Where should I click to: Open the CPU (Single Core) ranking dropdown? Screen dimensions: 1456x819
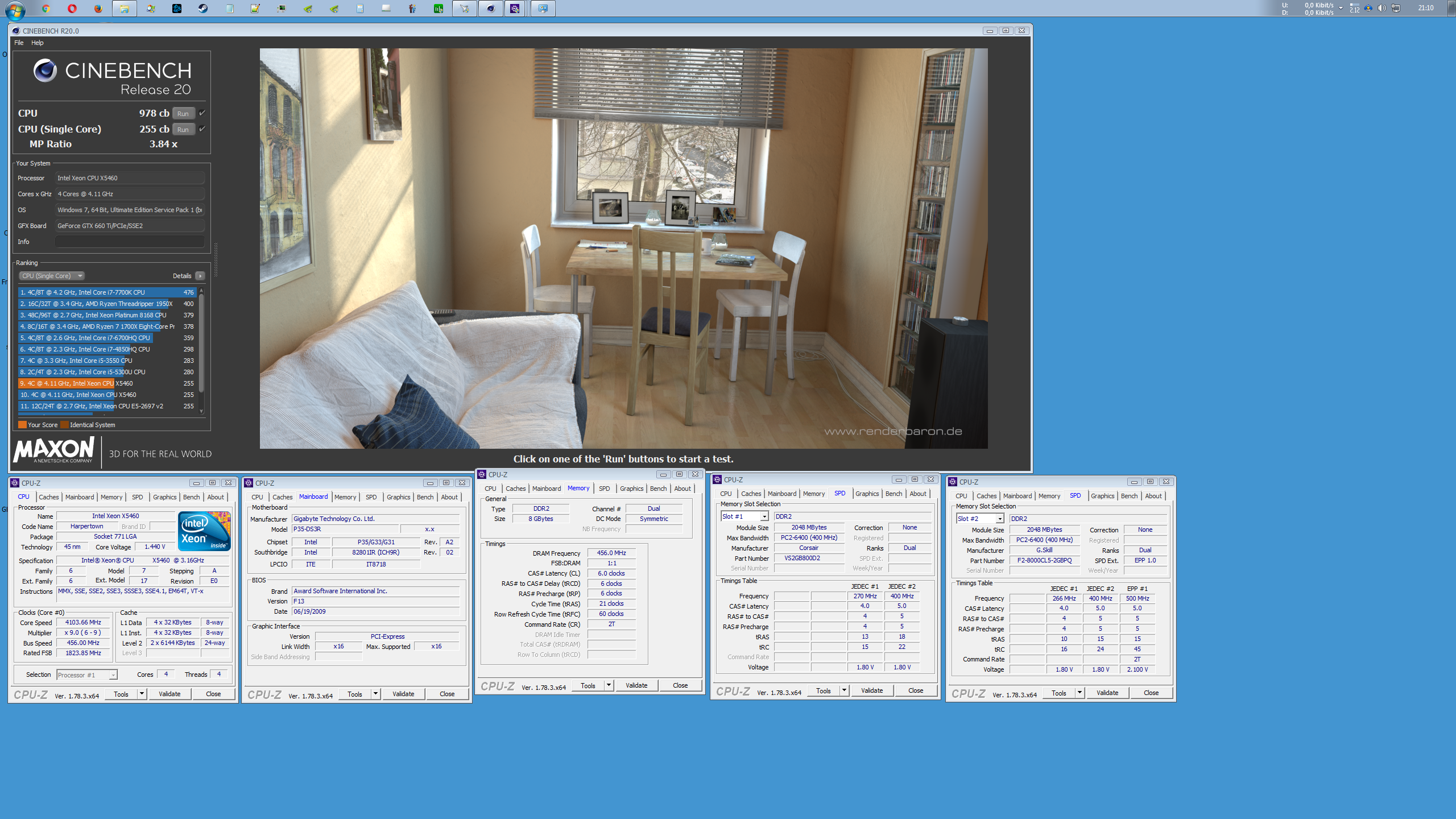pyautogui.click(x=52, y=276)
